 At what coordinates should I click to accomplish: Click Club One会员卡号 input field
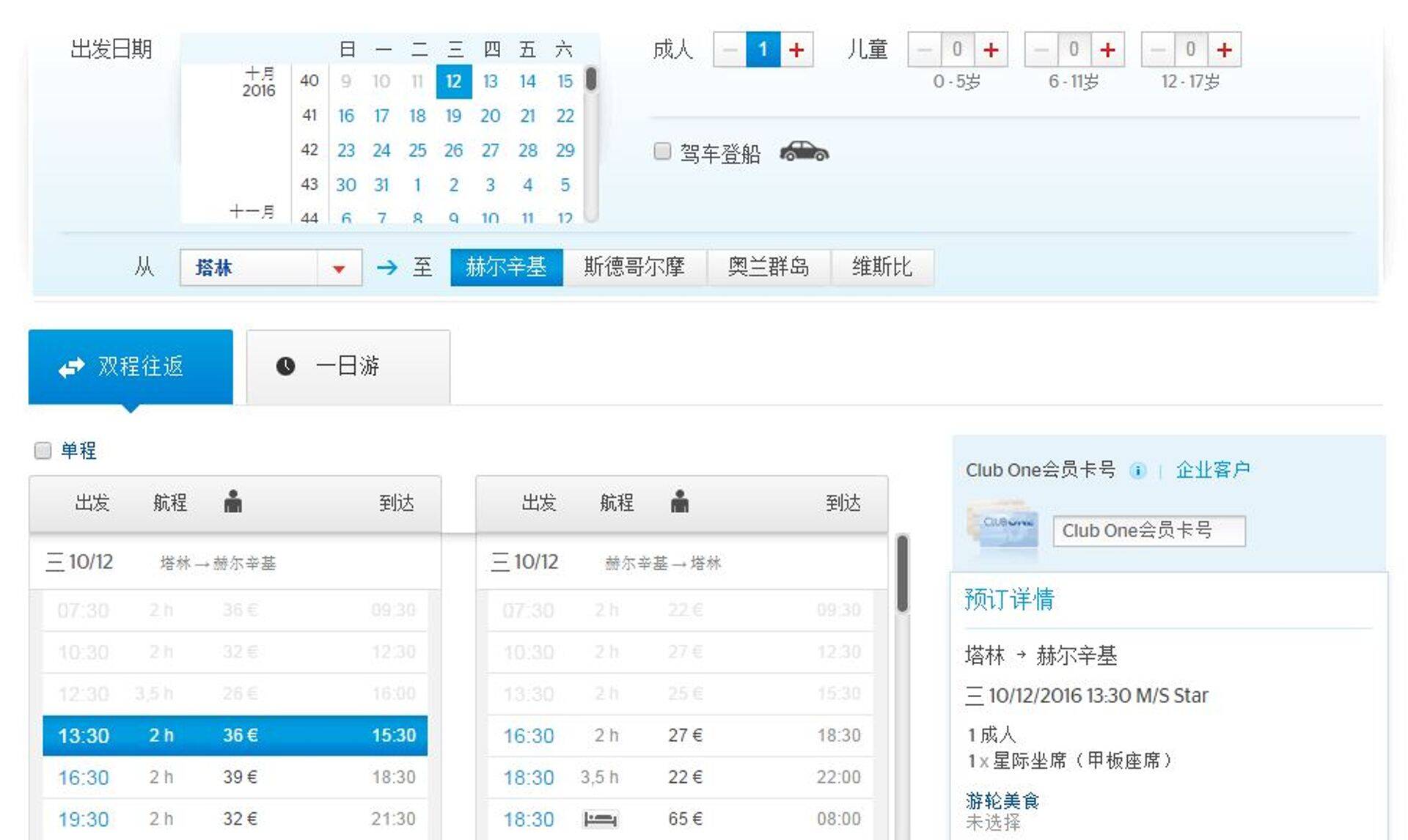click(1148, 531)
